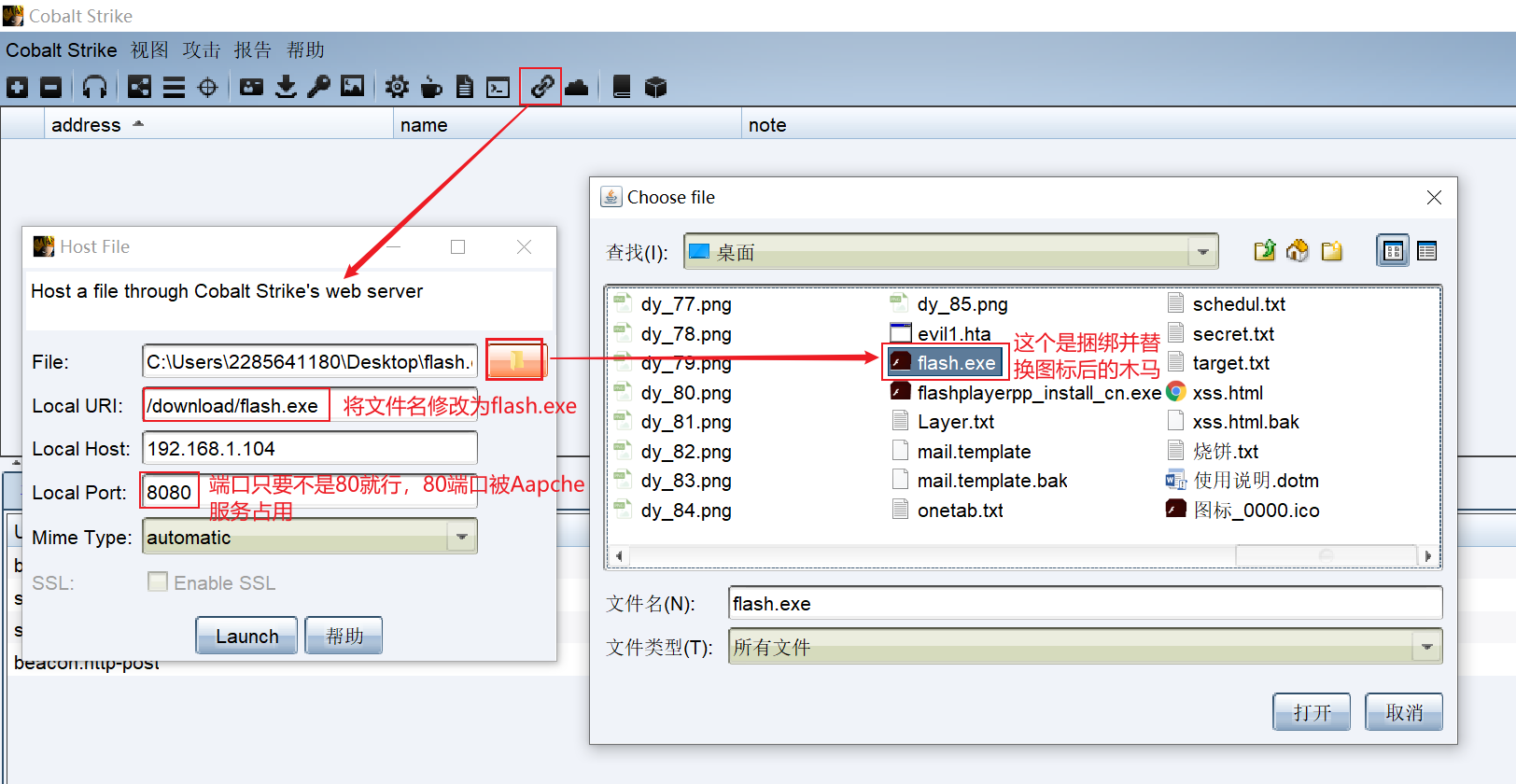Screen dimensions: 1516x784
Task: Click the 帮助 button in Host File dialog
Action: pos(344,636)
